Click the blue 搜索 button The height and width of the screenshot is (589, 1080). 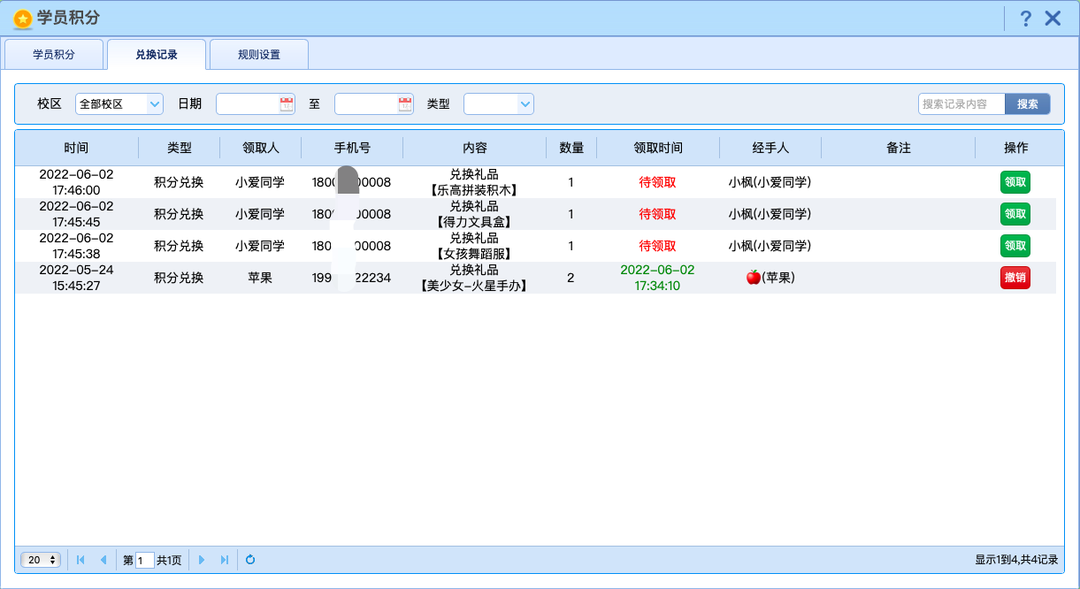pos(1027,104)
